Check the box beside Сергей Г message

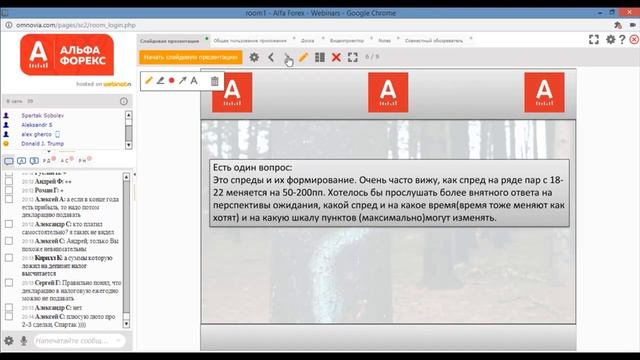[x=9, y=282]
